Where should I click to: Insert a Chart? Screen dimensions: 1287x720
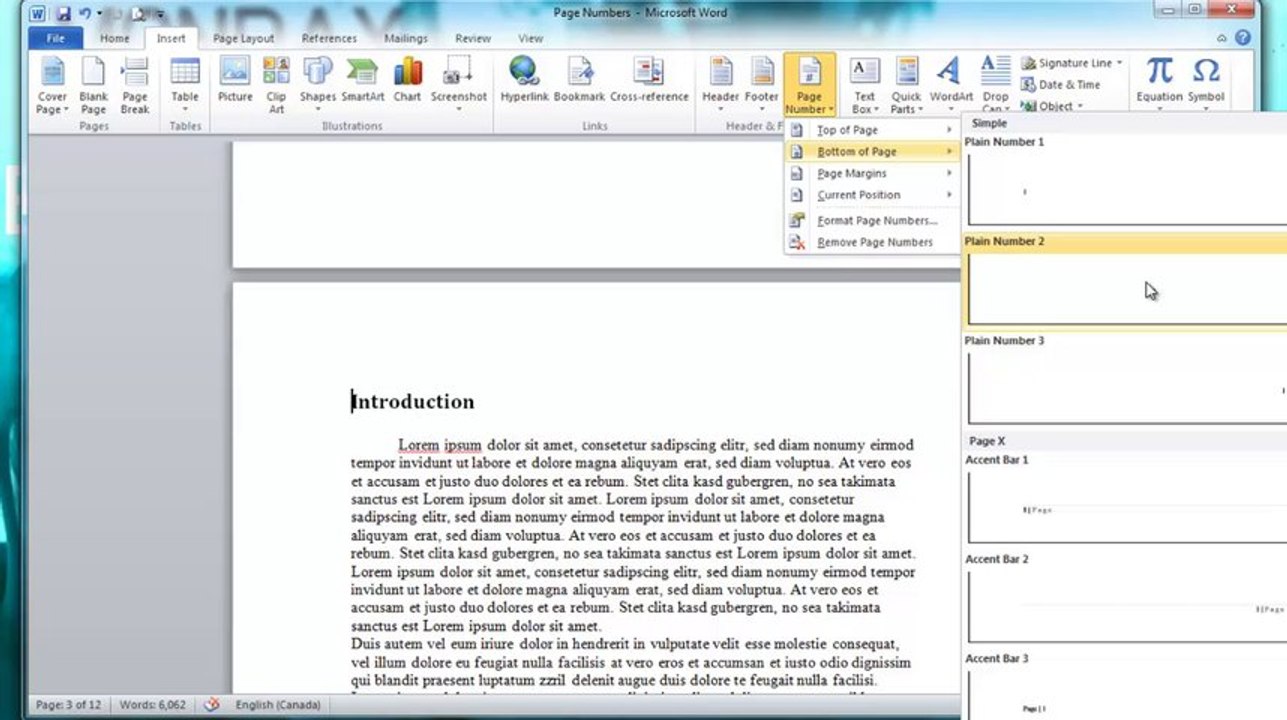click(x=407, y=80)
